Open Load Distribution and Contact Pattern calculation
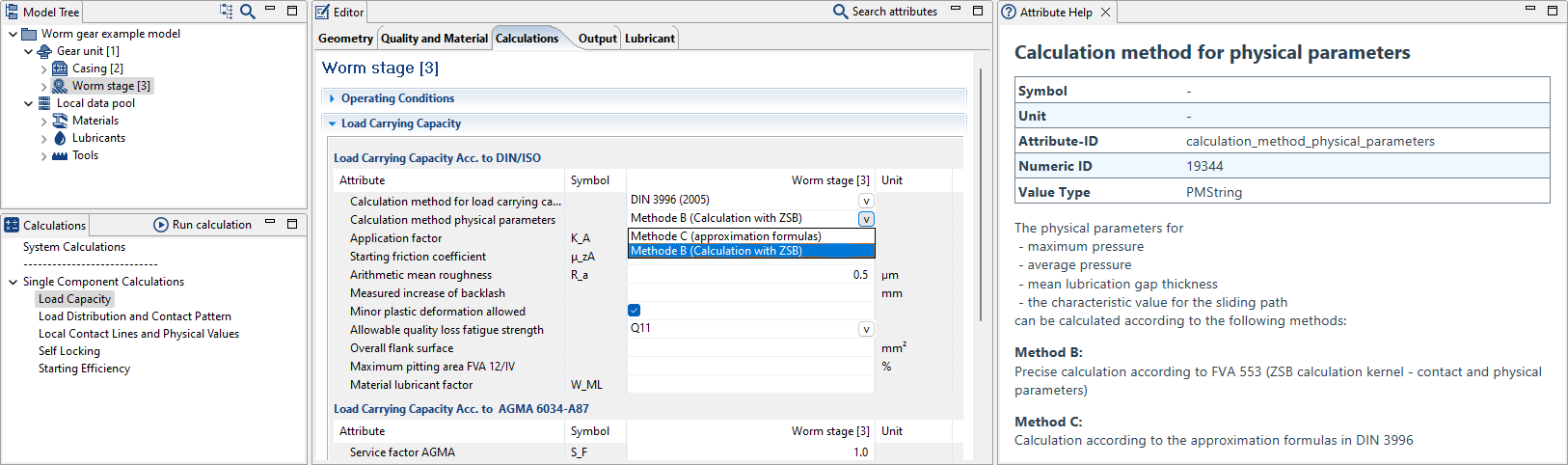The height and width of the screenshot is (465, 1568). 134,316
